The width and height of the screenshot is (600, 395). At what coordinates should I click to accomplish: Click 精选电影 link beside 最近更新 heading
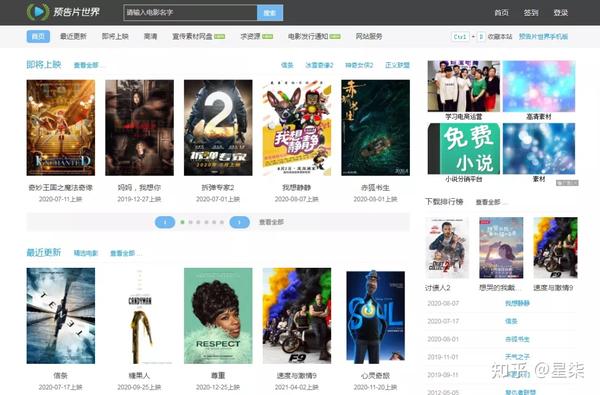click(x=86, y=253)
